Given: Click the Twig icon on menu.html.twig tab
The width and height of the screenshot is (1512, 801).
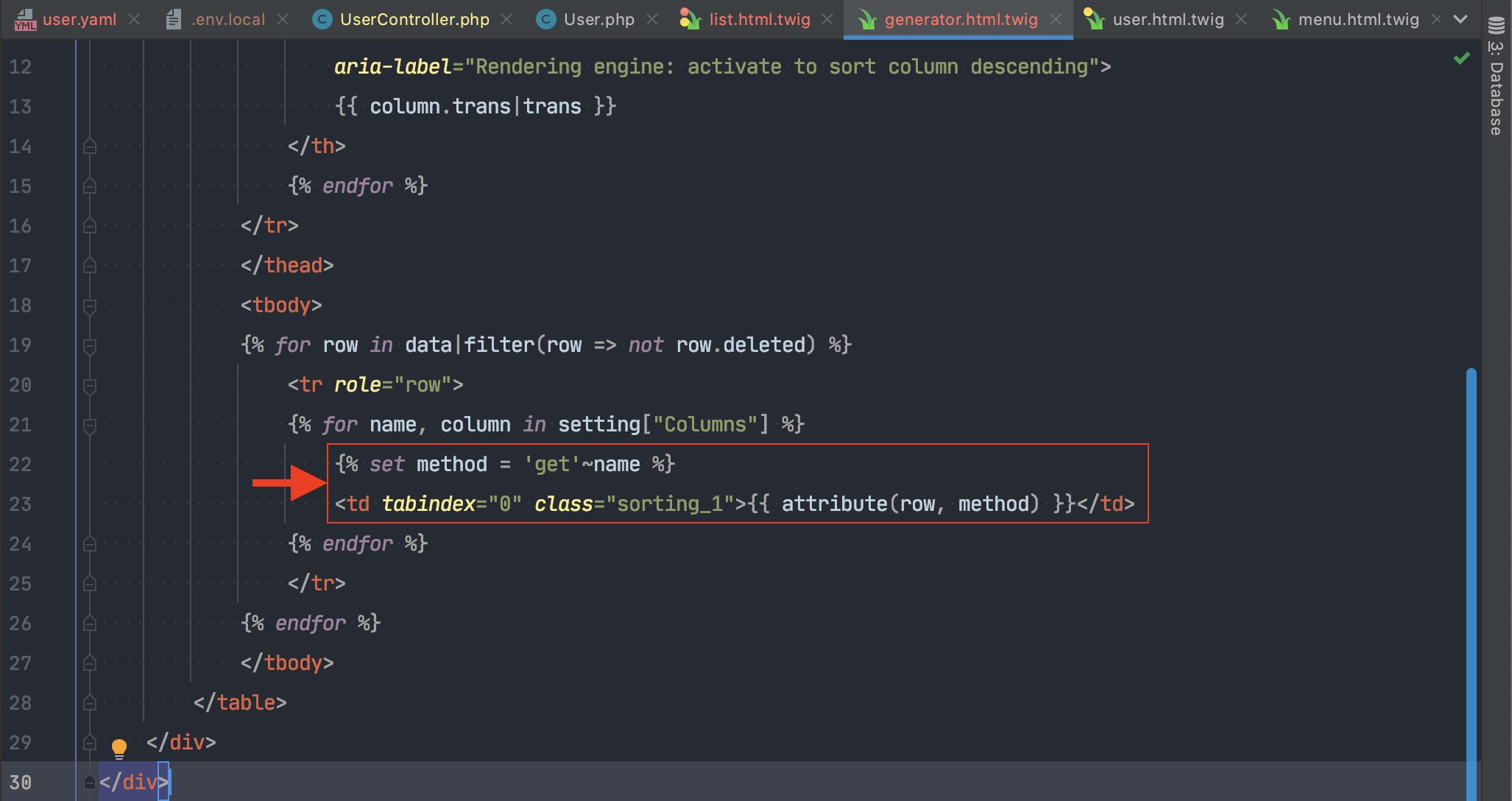Looking at the screenshot, I should click(x=1281, y=20).
